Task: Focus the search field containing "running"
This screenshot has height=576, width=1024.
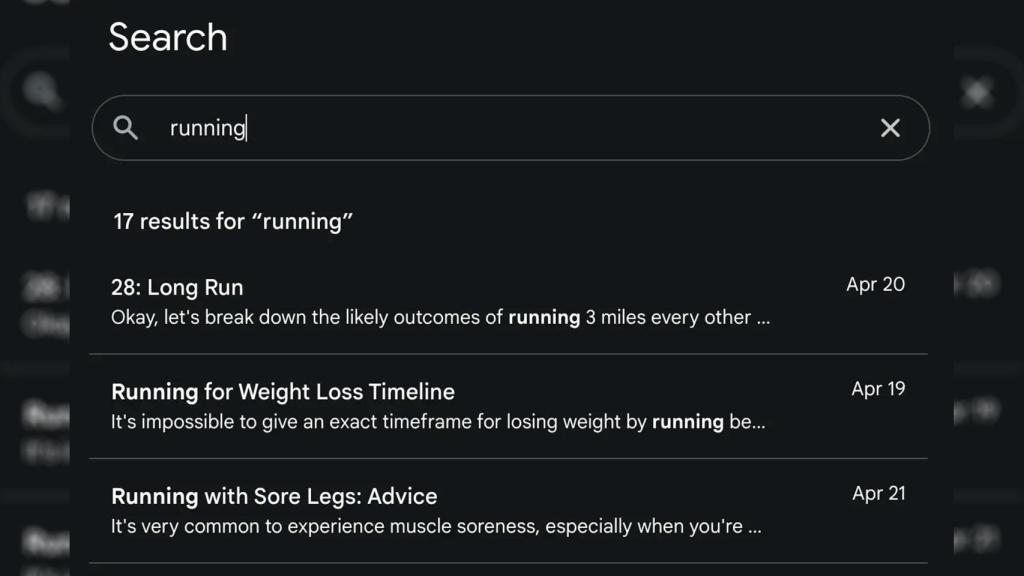Action: (x=500, y=128)
